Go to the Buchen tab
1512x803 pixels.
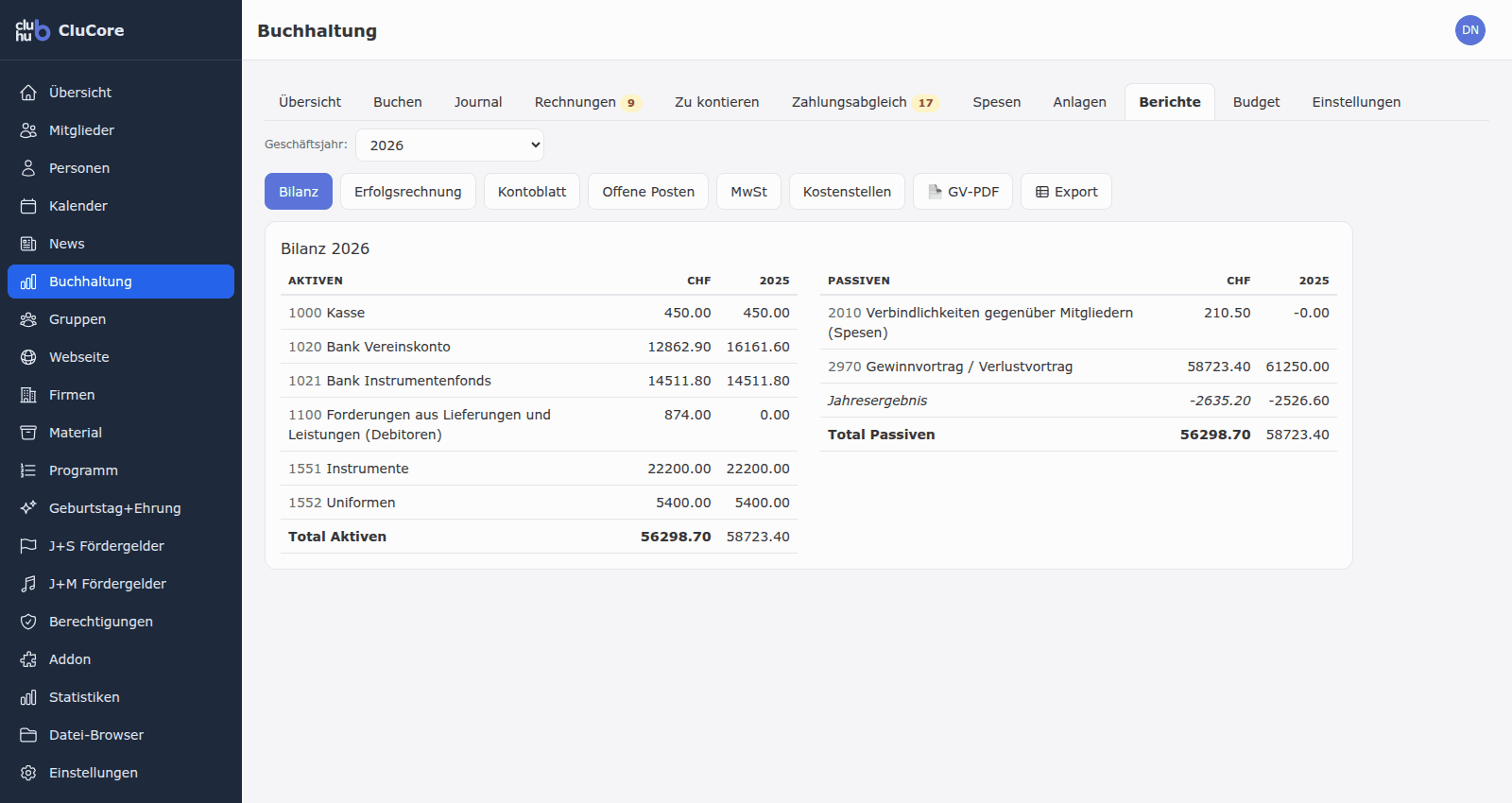(398, 102)
